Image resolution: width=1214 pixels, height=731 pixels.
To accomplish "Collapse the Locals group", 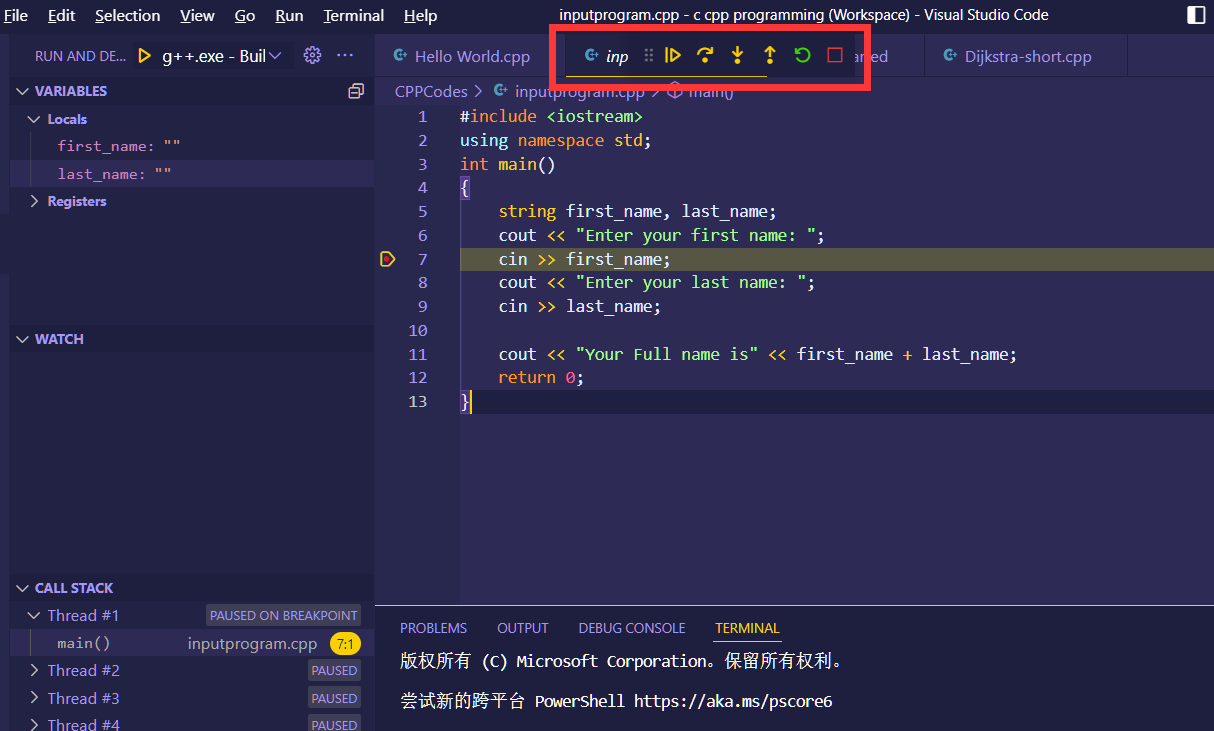I will coord(35,119).
